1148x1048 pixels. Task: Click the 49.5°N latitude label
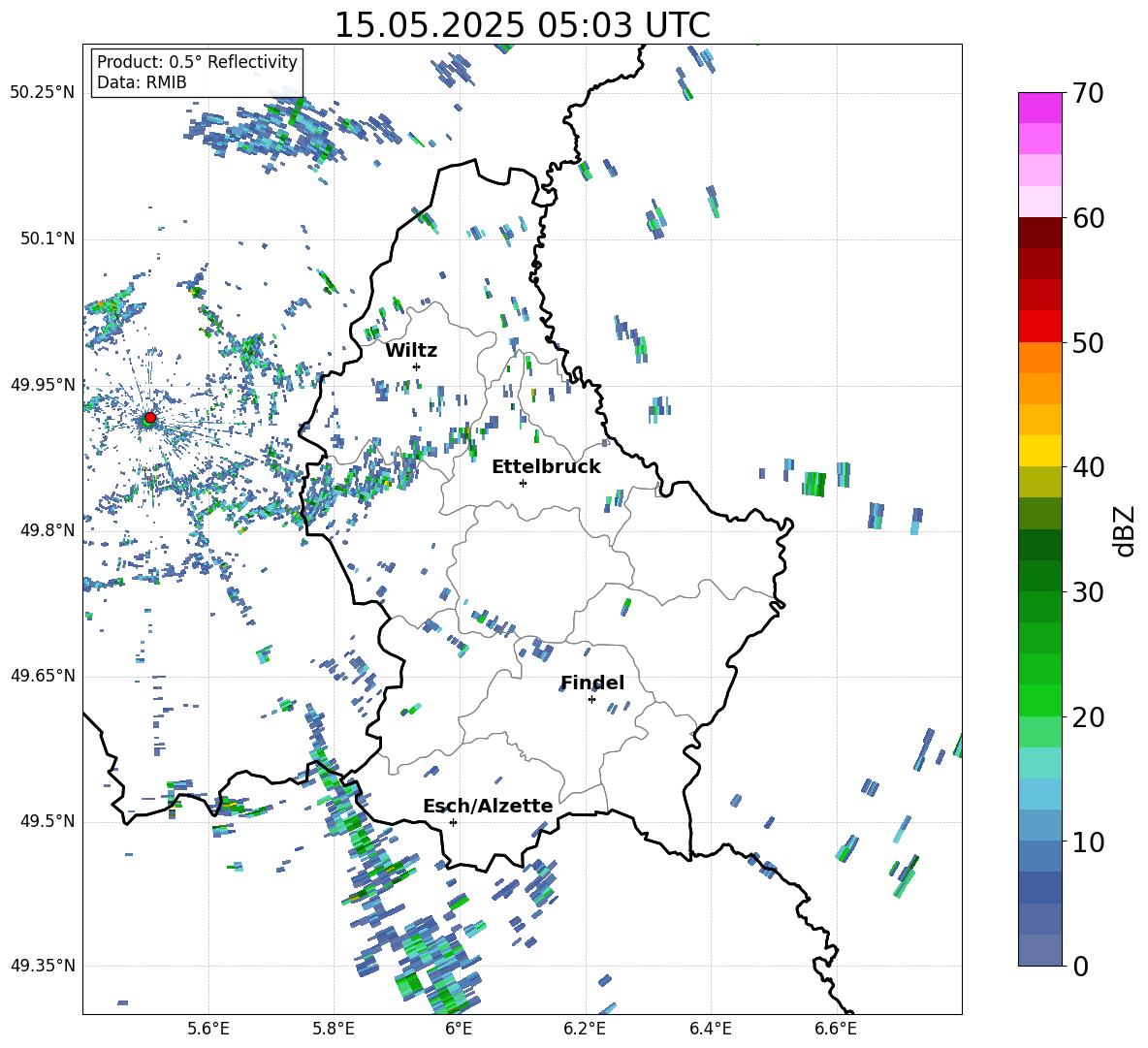pos(47,821)
